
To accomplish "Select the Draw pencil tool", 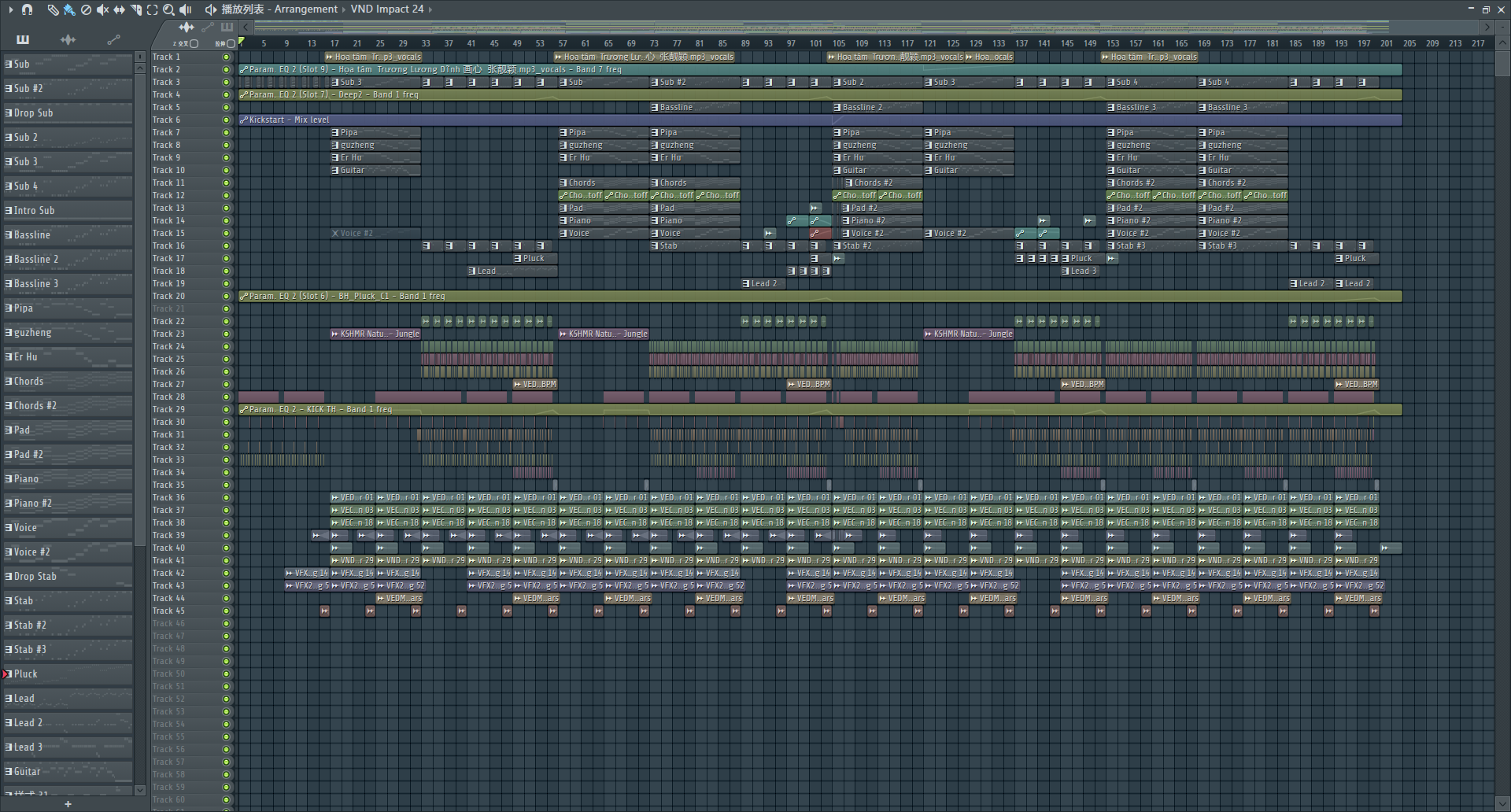I will [53, 9].
